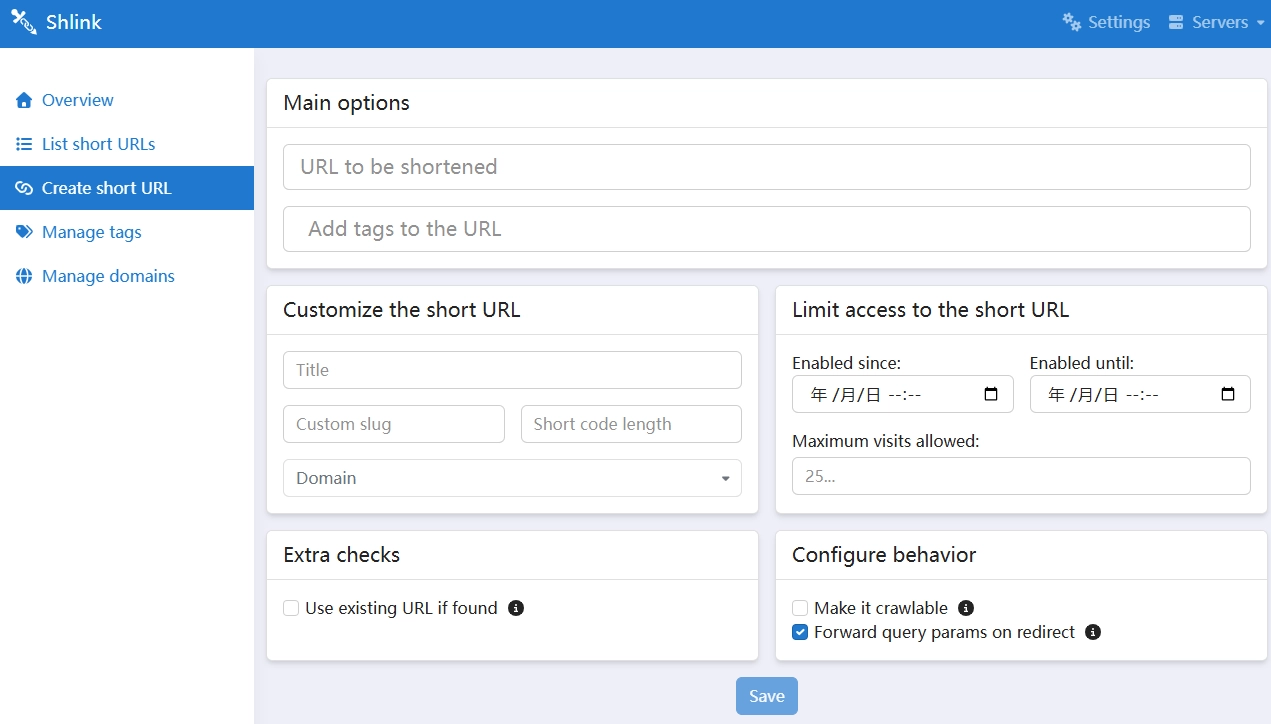
Task: Click info icon next to Use existing URL
Action: tap(516, 608)
